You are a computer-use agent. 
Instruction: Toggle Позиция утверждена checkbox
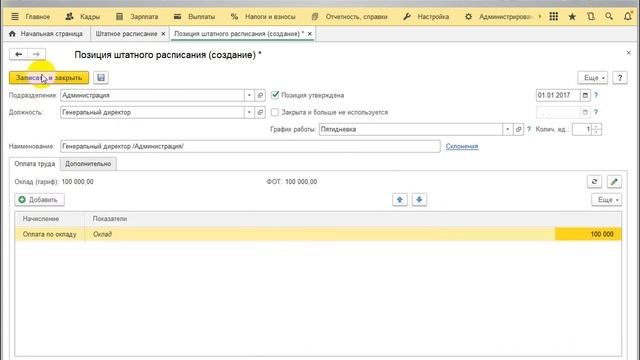pyautogui.click(x=275, y=95)
